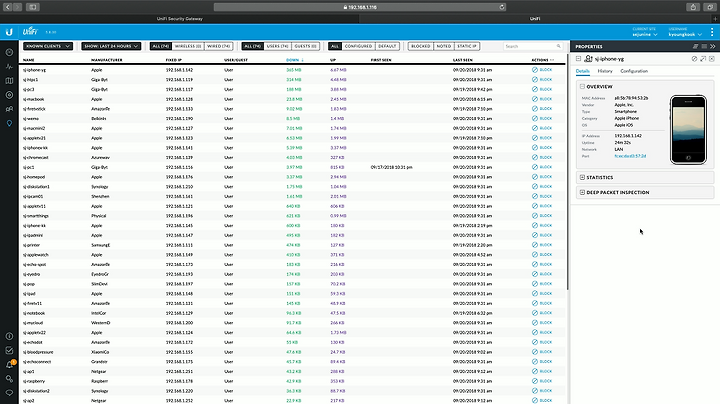
Task: Block the sj-macbook client
Action: click(x=542, y=99)
